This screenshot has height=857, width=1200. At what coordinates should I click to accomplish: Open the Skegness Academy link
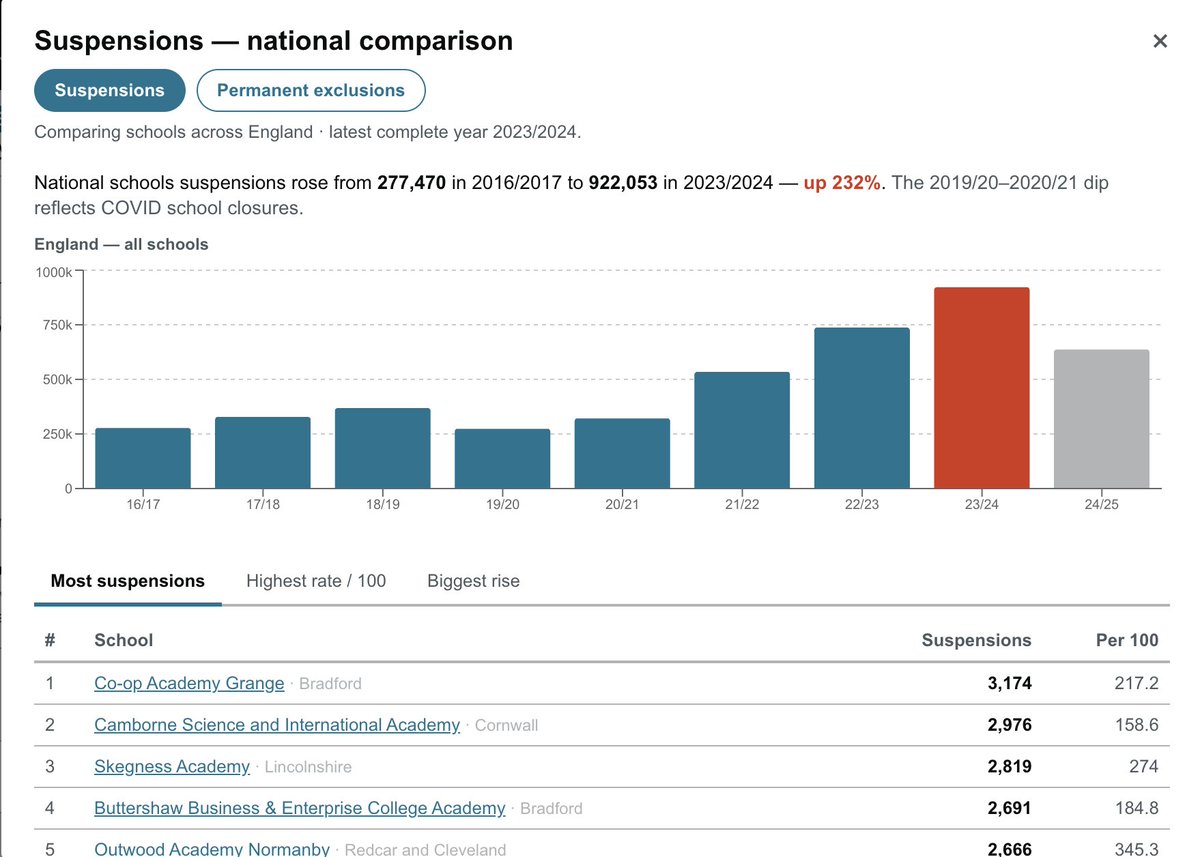[x=172, y=767]
